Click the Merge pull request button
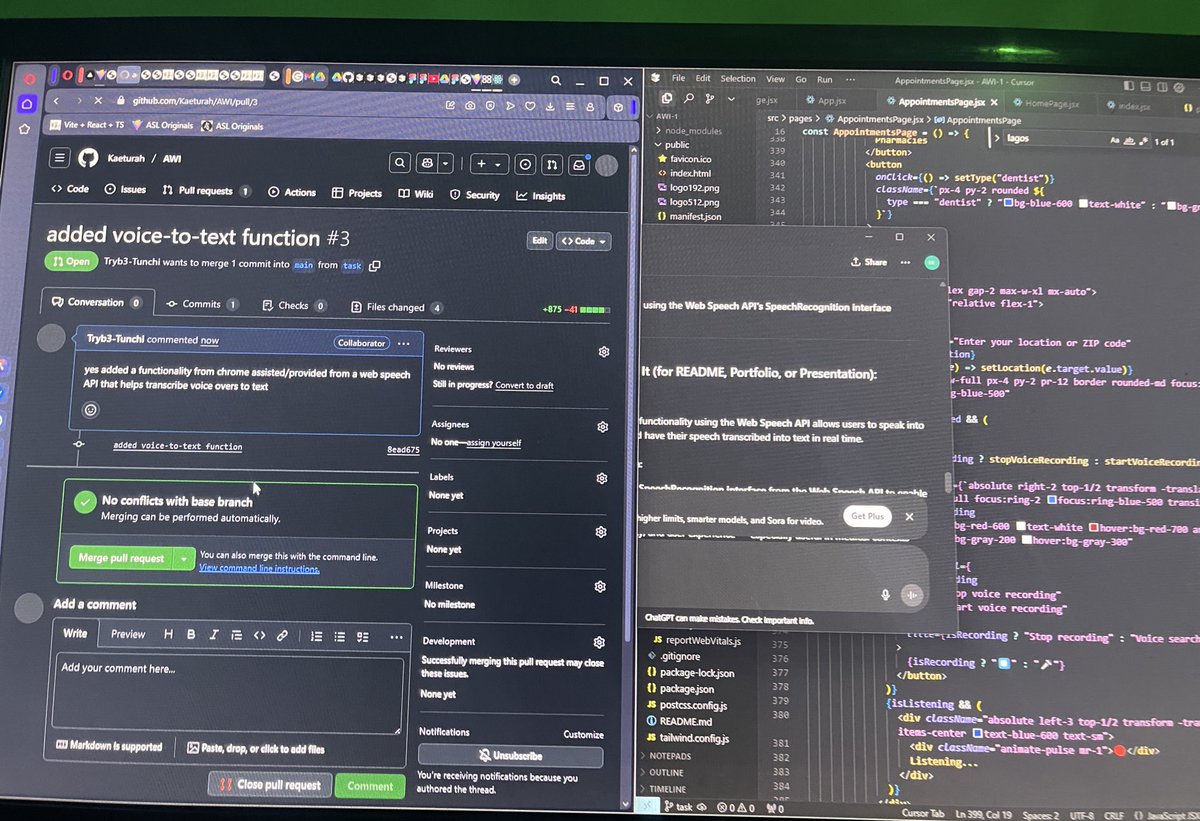The image size is (1200, 821). (121, 558)
